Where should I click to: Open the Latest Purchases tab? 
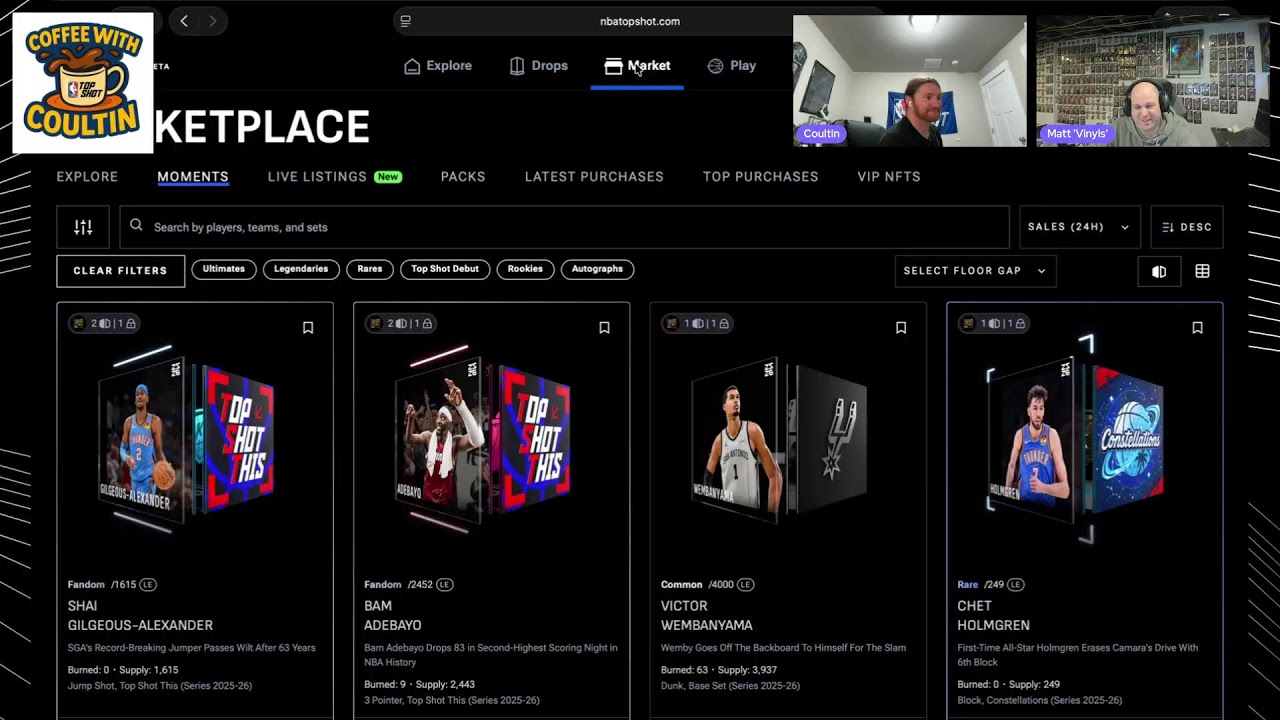click(x=594, y=177)
